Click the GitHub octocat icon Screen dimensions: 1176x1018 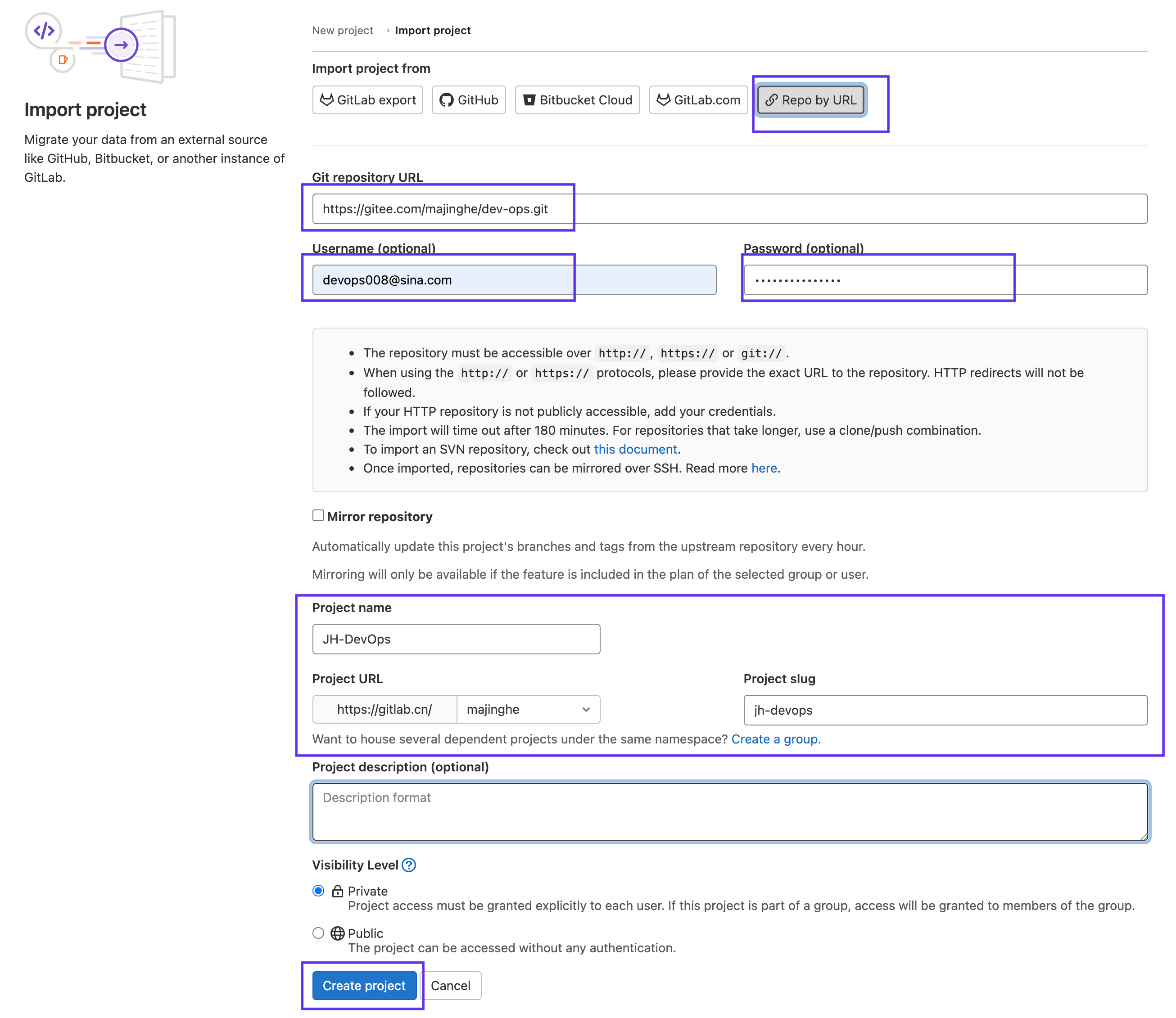point(447,100)
